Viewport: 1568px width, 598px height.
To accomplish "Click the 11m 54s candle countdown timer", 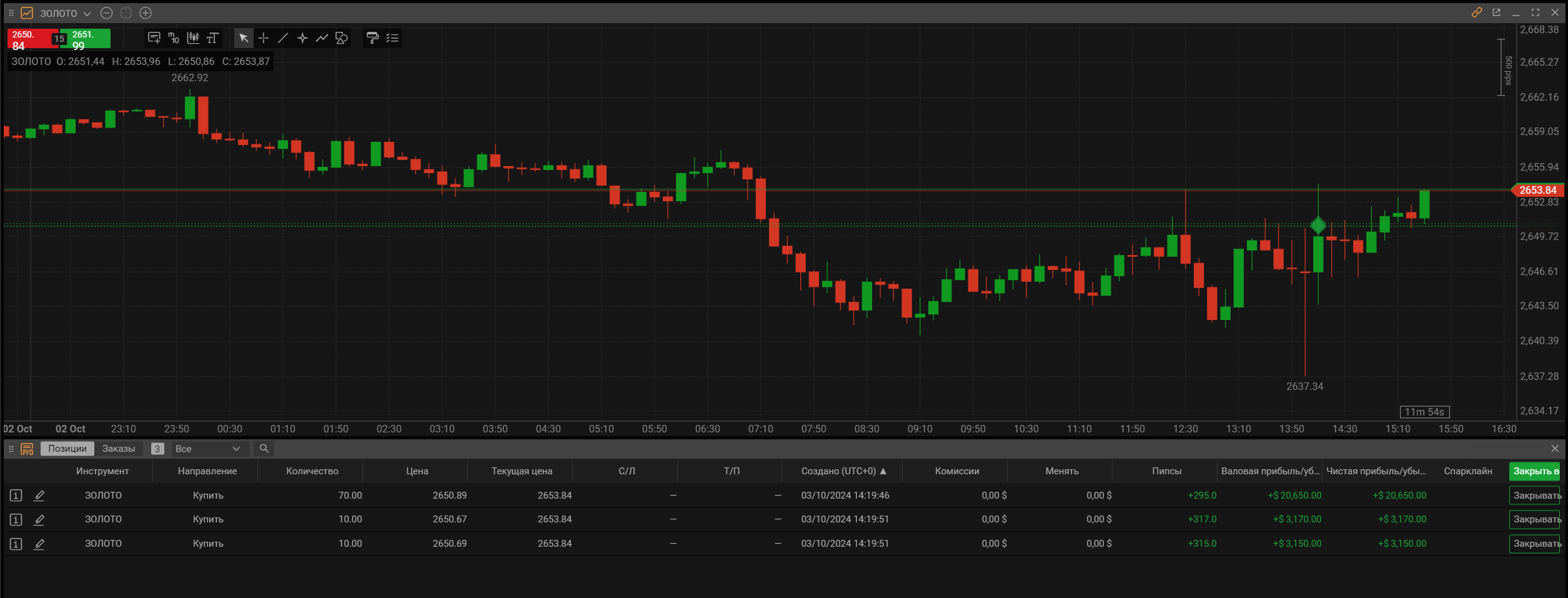I will pyautogui.click(x=1424, y=412).
